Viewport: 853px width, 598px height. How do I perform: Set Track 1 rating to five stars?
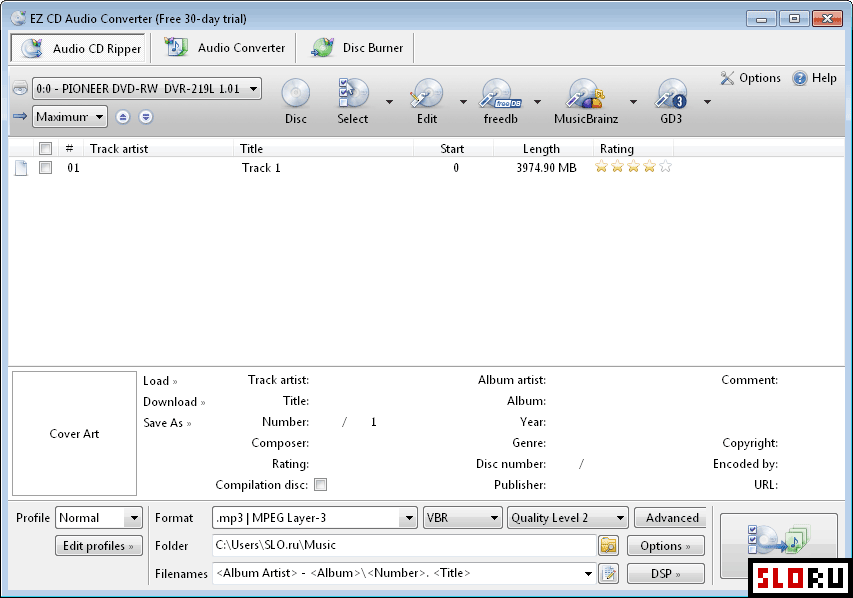coord(665,167)
